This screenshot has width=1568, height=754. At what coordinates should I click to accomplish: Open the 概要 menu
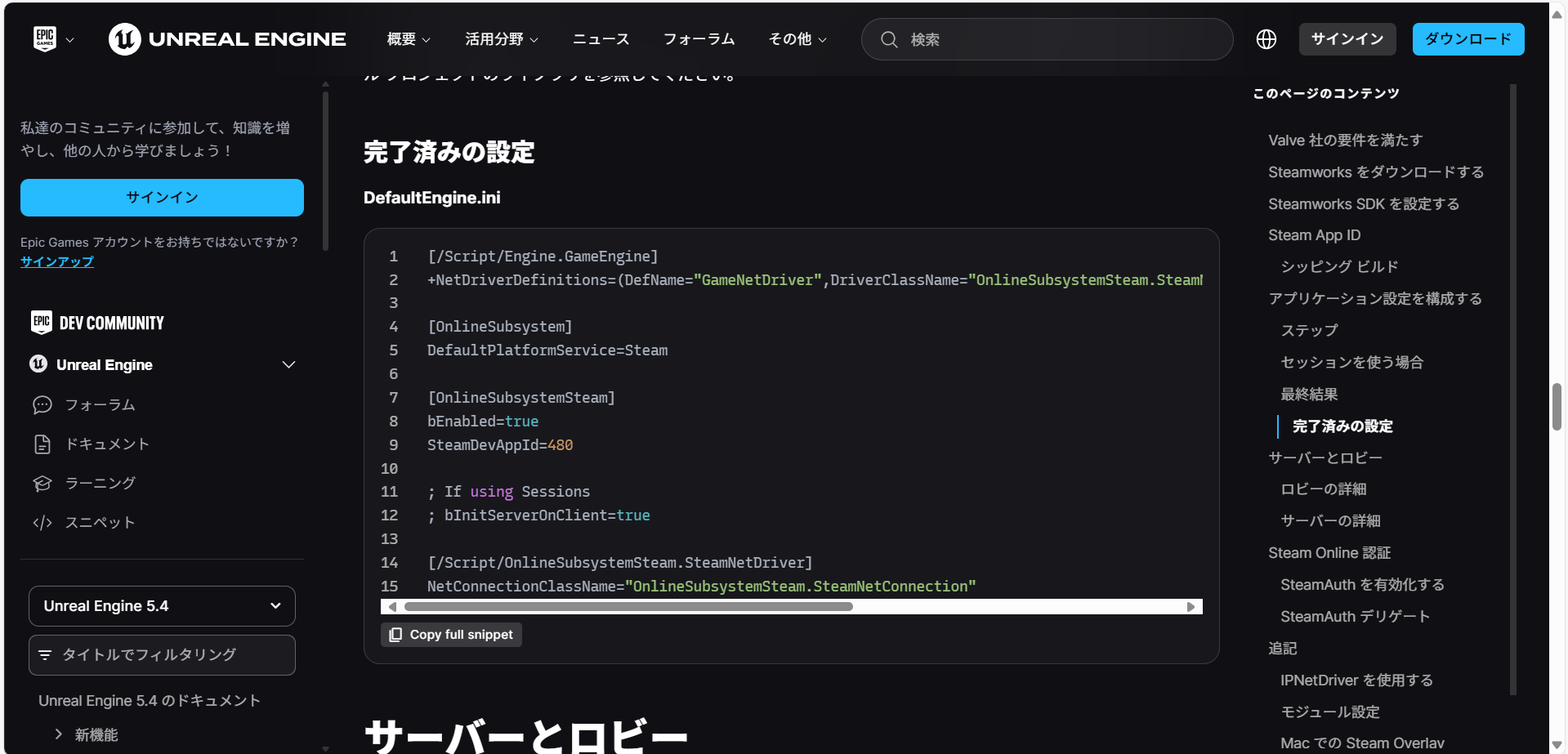[x=409, y=39]
